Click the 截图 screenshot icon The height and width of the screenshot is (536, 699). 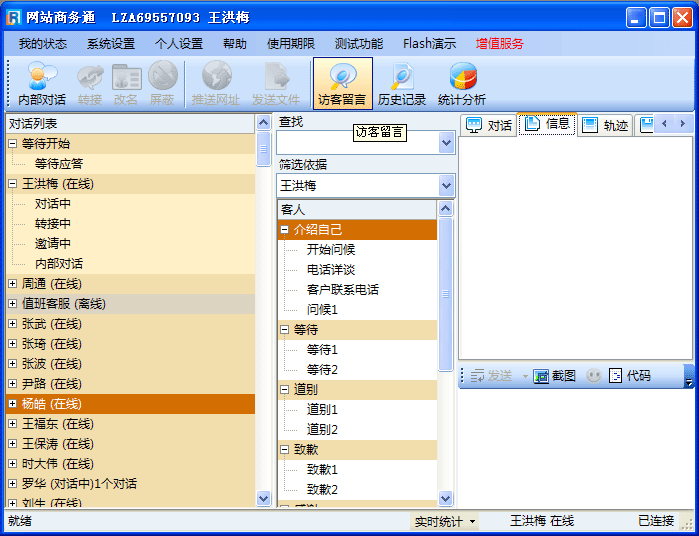click(x=541, y=376)
